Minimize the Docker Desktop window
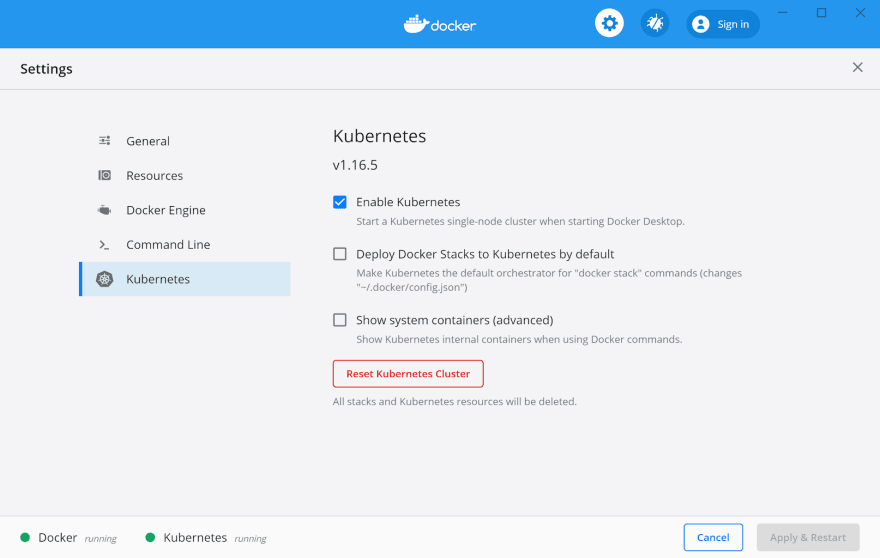The image size is (880, 558). coord(782,12)
